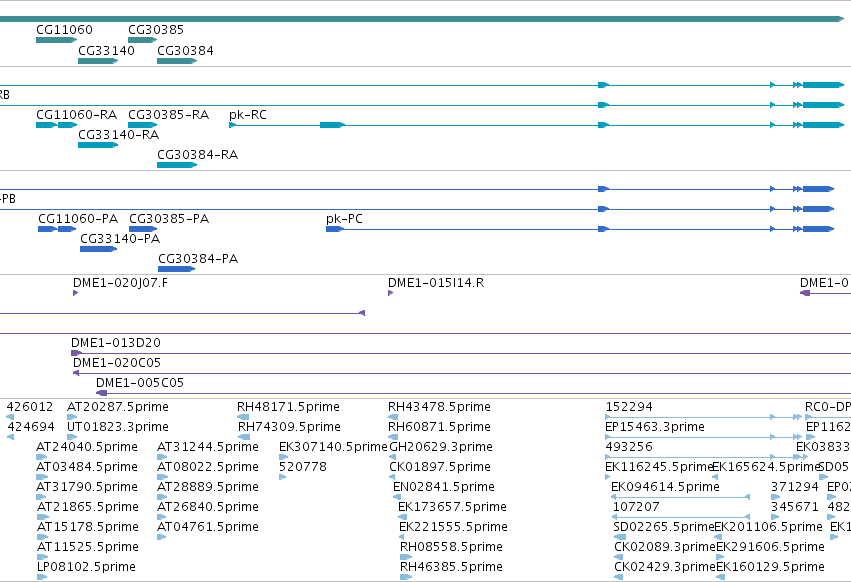Viewport: 851px width, 582px height.
Task: Select the DME1-013D20 clone
Action: click(461, 353)
